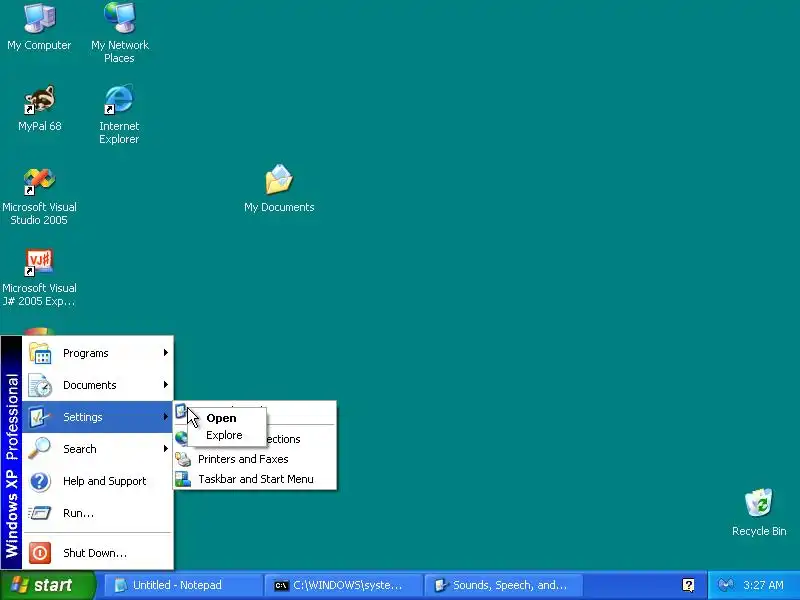Image resolution: width=800 pixels, height=600 pixels.
Task: Open the My Computer desktop icon
Action: pos(39,18)
